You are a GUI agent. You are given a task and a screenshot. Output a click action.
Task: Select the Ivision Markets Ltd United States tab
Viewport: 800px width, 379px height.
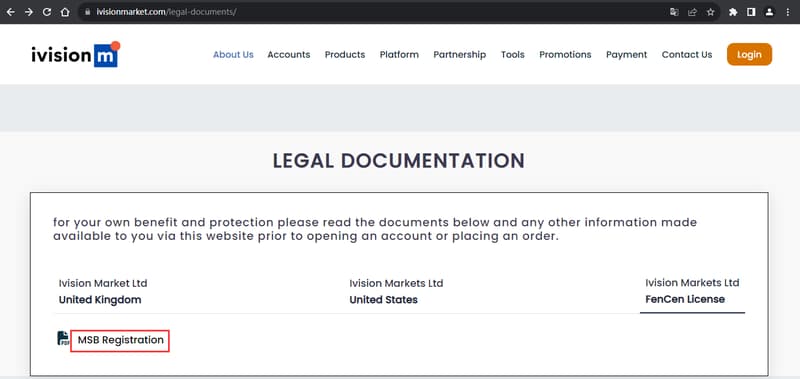point(396,291)
